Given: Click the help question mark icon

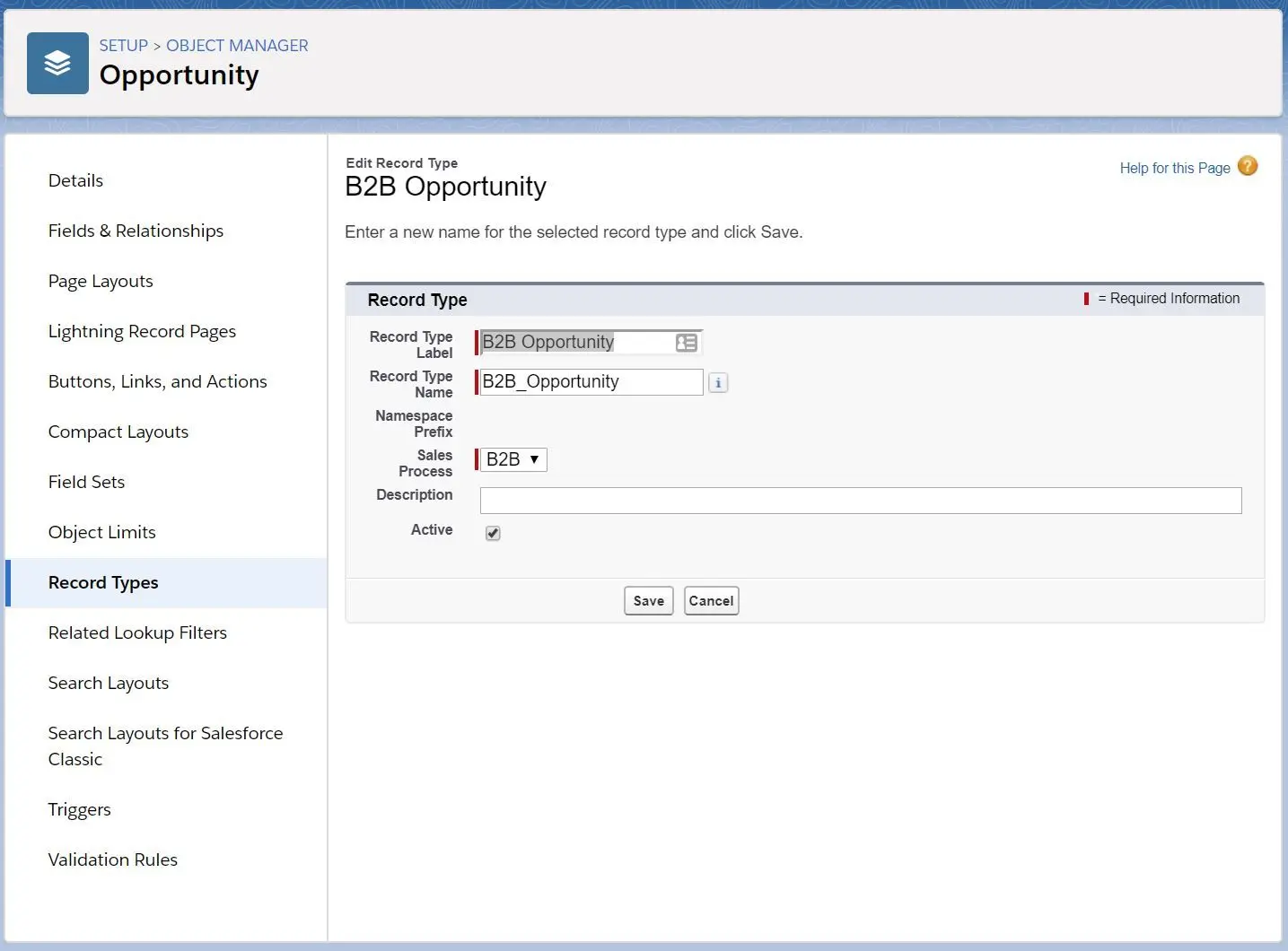Looking at the screenshot, I should tap(1248, 166).
